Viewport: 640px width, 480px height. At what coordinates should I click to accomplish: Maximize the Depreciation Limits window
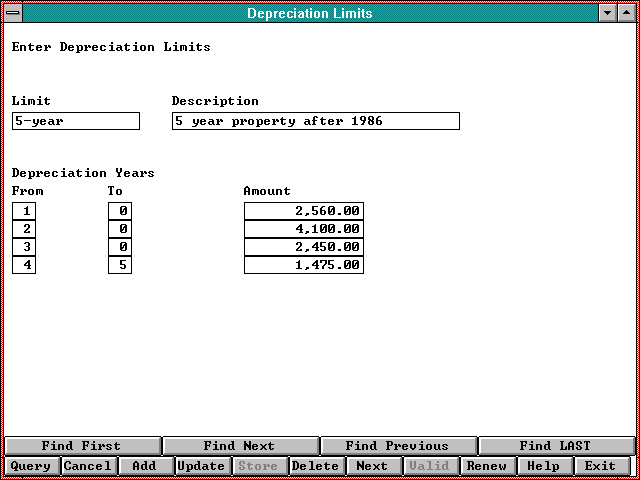pyautogui.click(x=625, y=13)
